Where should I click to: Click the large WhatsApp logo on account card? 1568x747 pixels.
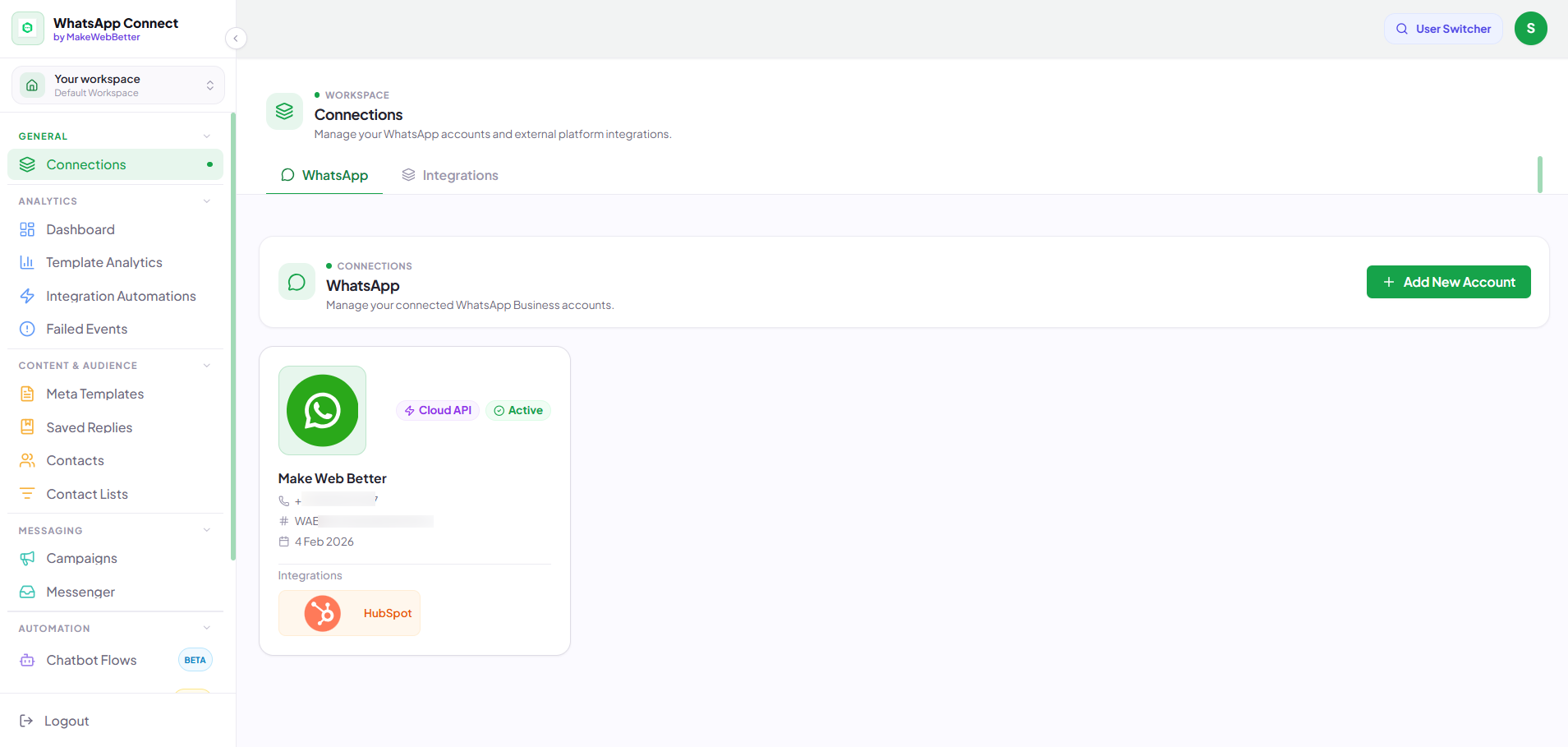click(322, 410)
